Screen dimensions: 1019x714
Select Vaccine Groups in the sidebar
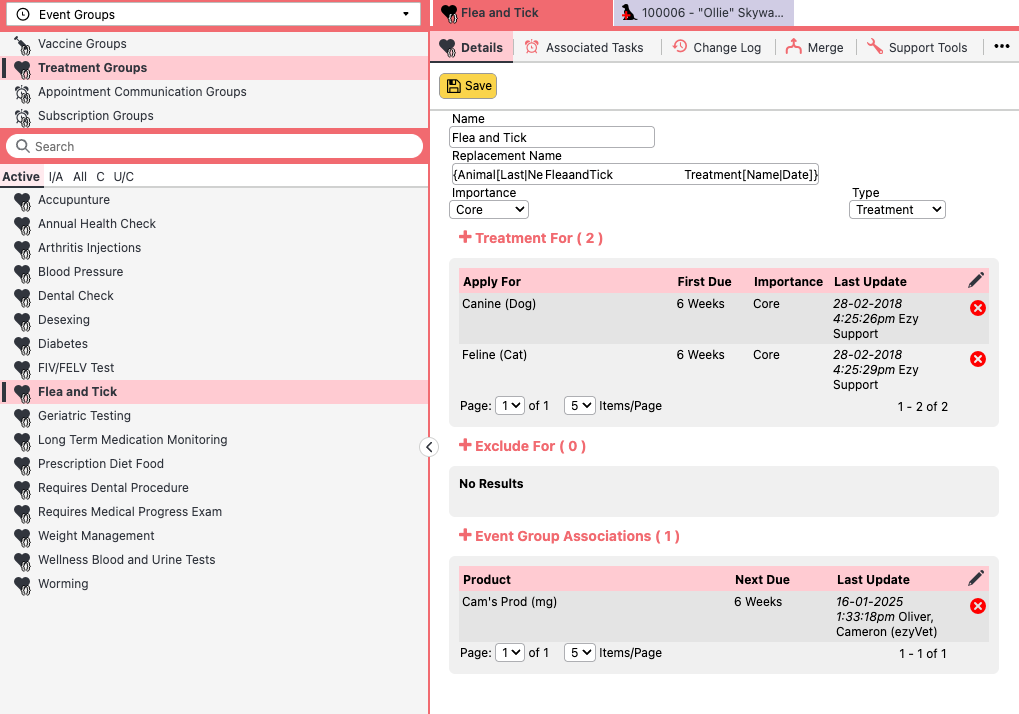[82, 44]
